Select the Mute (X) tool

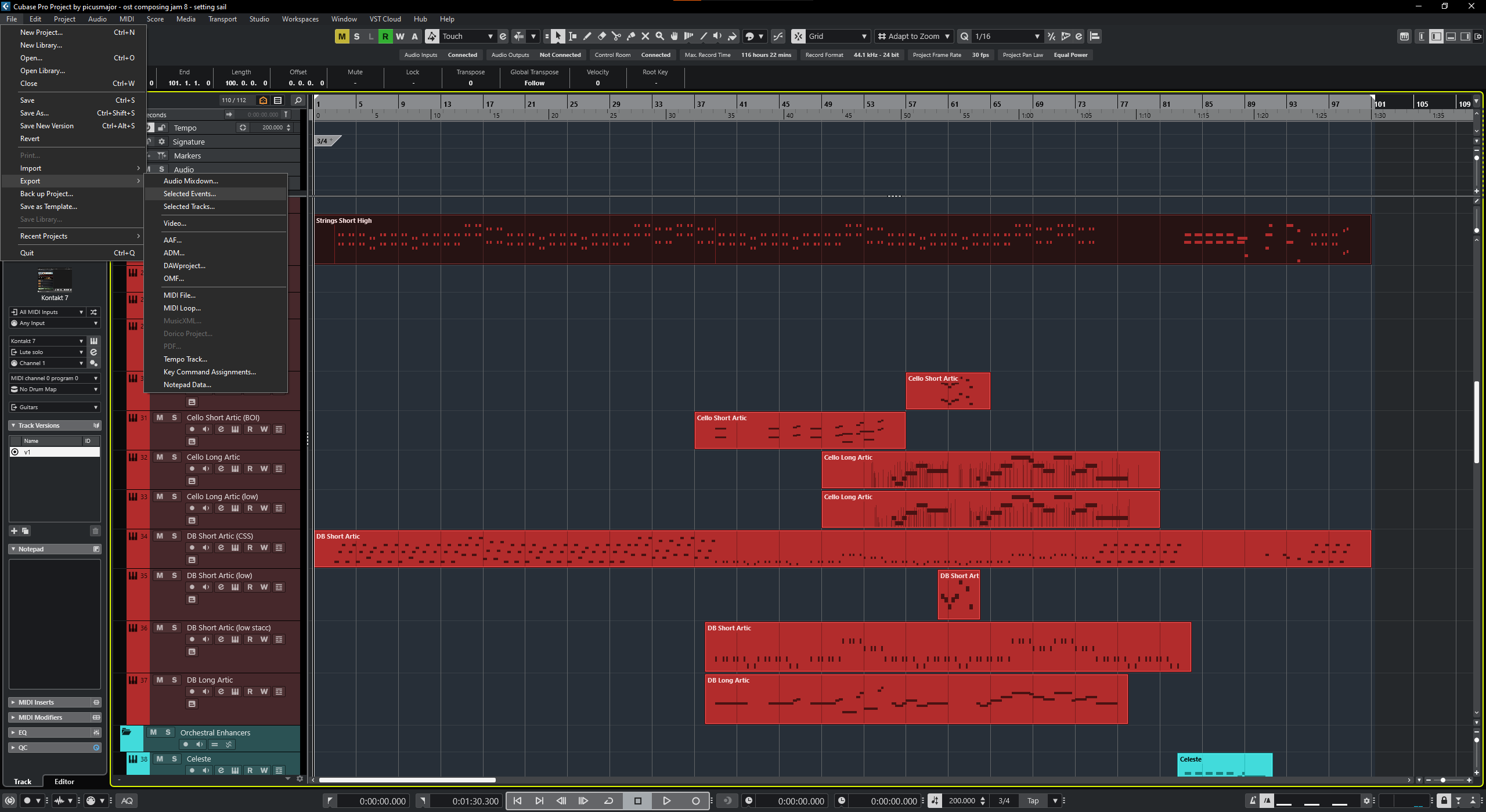coord(645,36)
